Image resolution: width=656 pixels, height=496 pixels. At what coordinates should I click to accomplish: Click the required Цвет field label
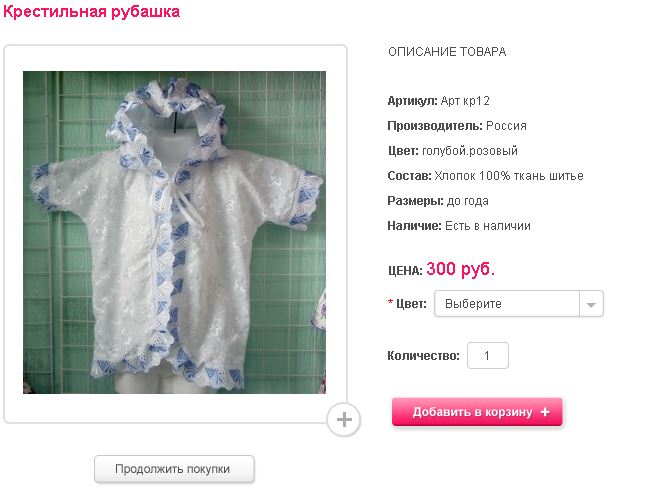pos(411,304)
